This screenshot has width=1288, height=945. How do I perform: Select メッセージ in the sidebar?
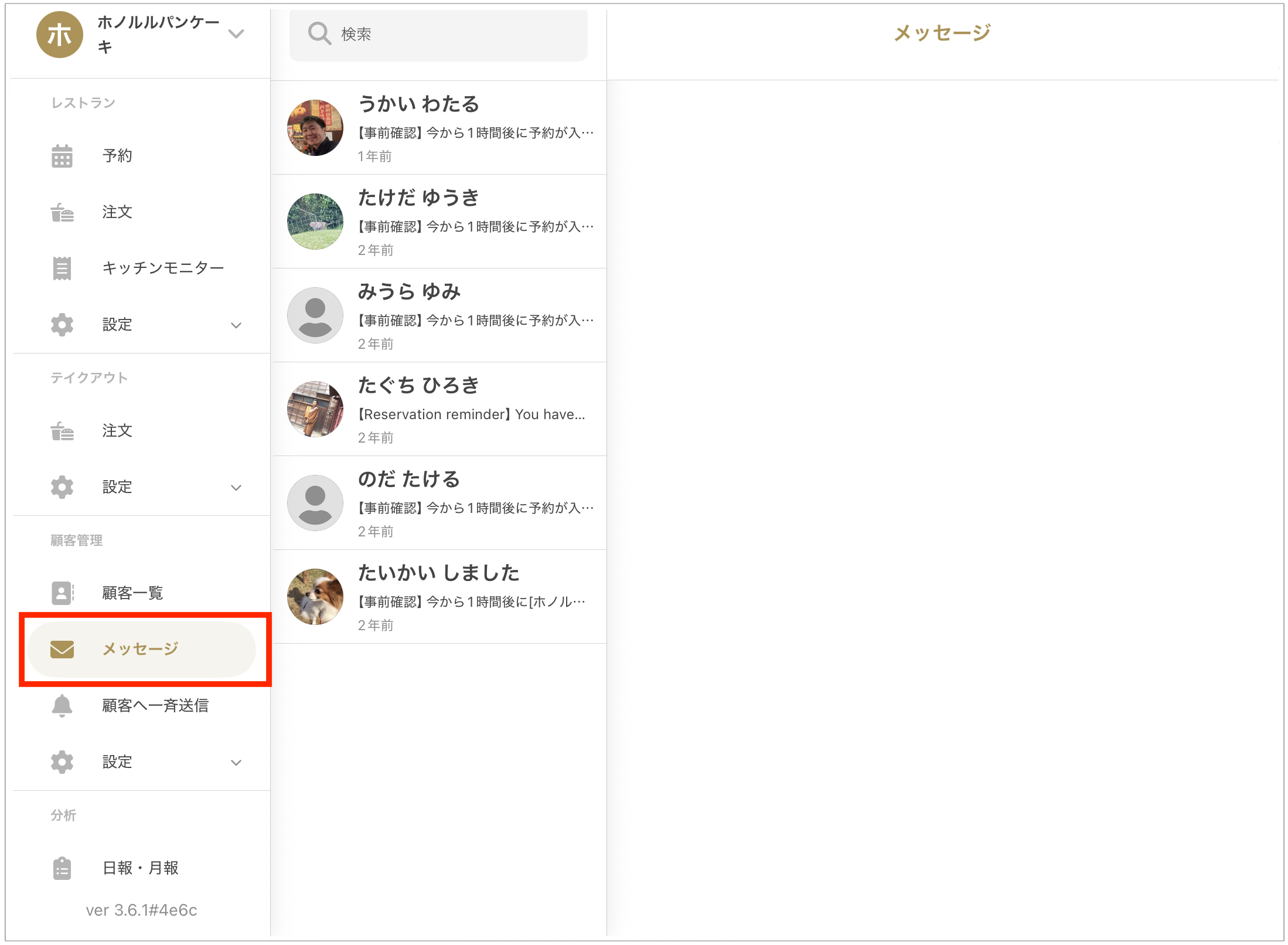tap(141, 649)
